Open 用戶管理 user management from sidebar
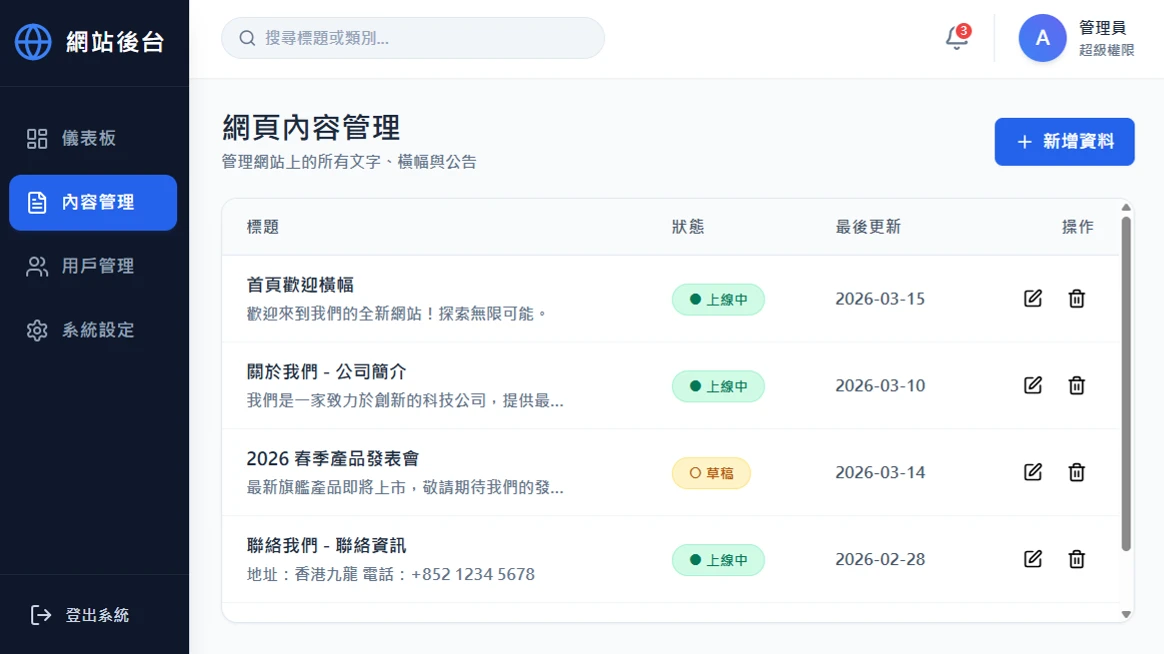1164x654 pixels. click(x=37, y=266)
